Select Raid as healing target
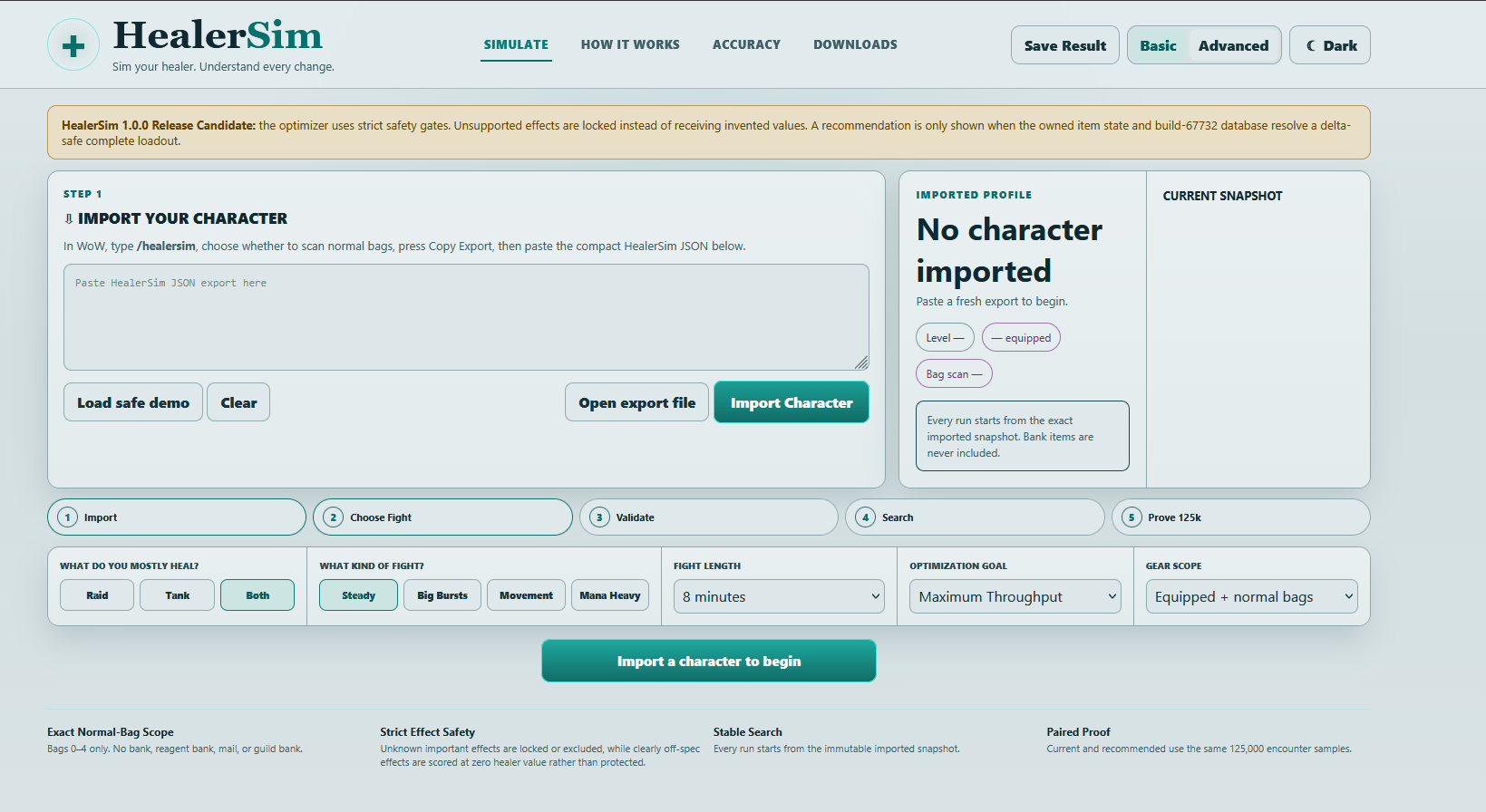Screen dimensions: 1486x812 tap(97, 595)
